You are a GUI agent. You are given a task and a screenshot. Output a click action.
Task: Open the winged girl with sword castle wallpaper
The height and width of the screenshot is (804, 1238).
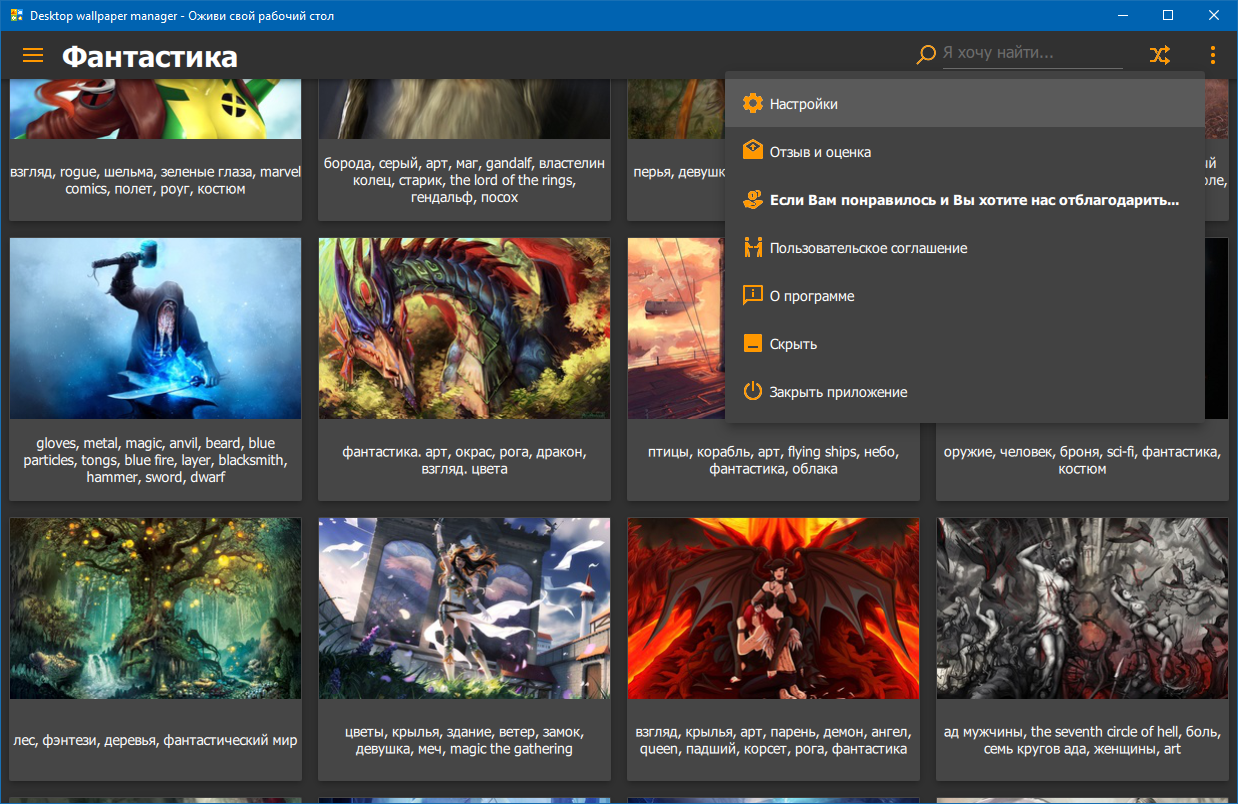coord(464,608)
